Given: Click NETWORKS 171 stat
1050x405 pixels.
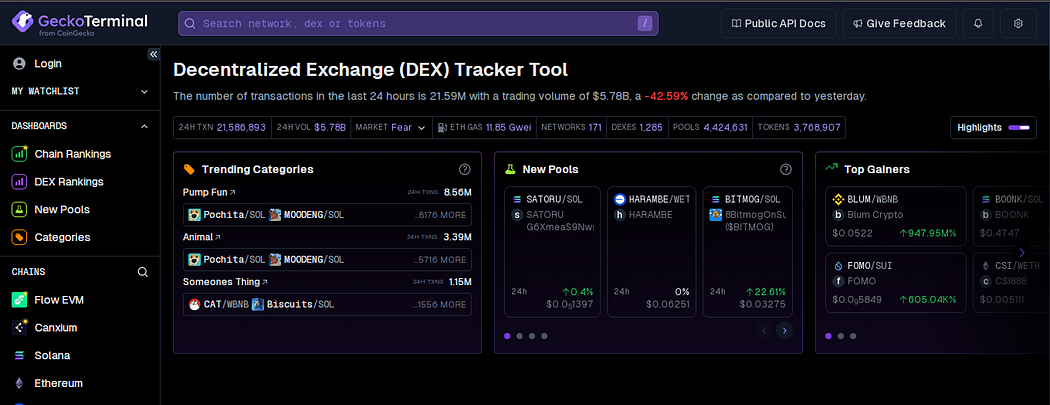Looking at the screenshot, I should [x=571, y=127].
